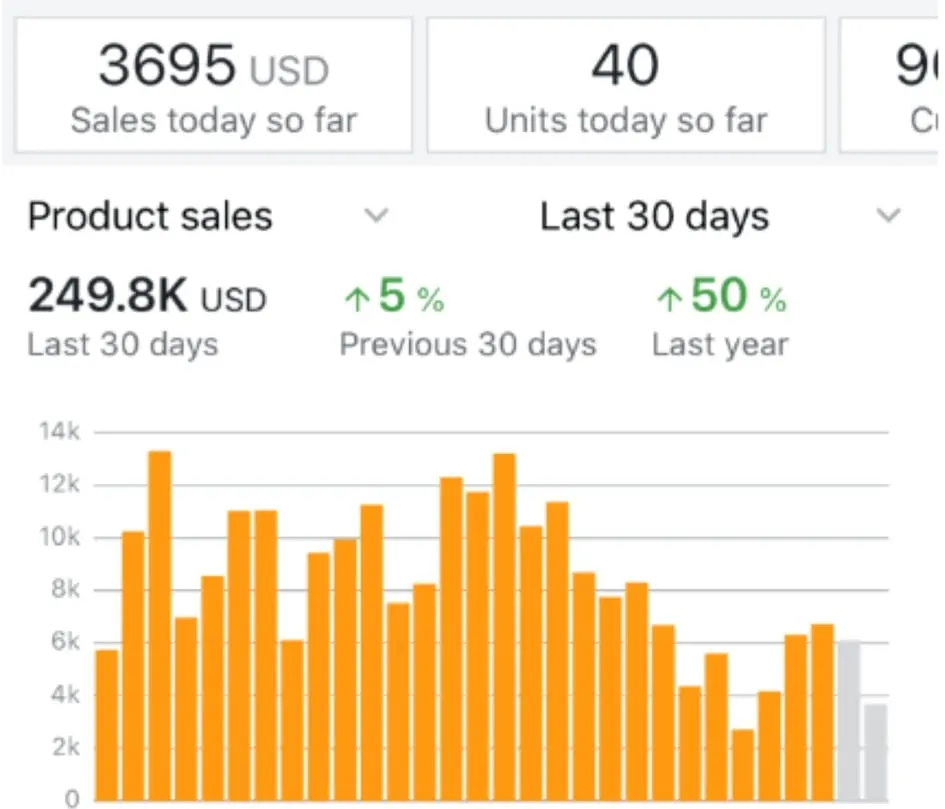
Task: Click the green arrow beside 5 %
Action: click(356, 298)
